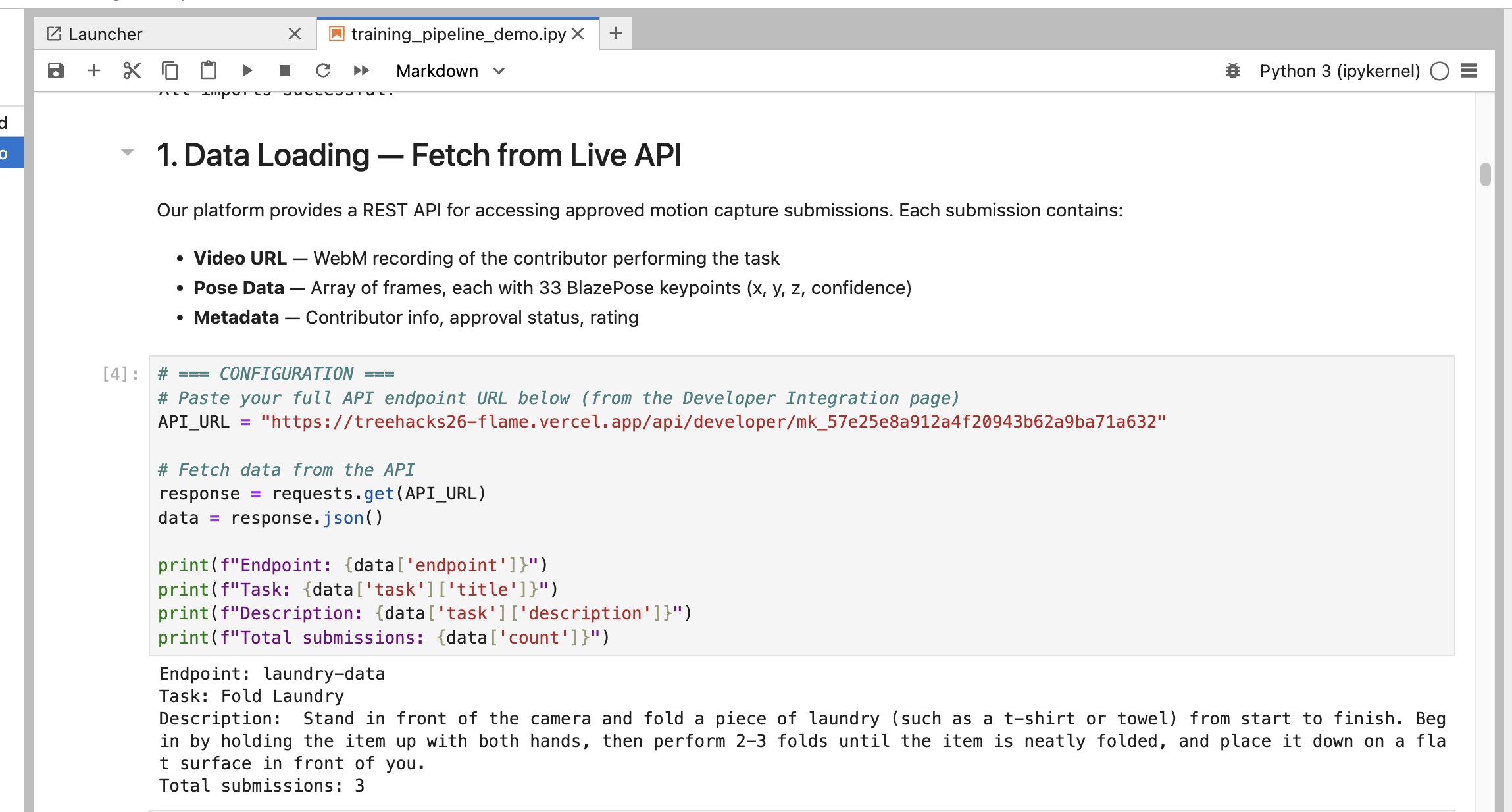
Task: Click the kernel status circle indicator
Action: point(1440,71)
